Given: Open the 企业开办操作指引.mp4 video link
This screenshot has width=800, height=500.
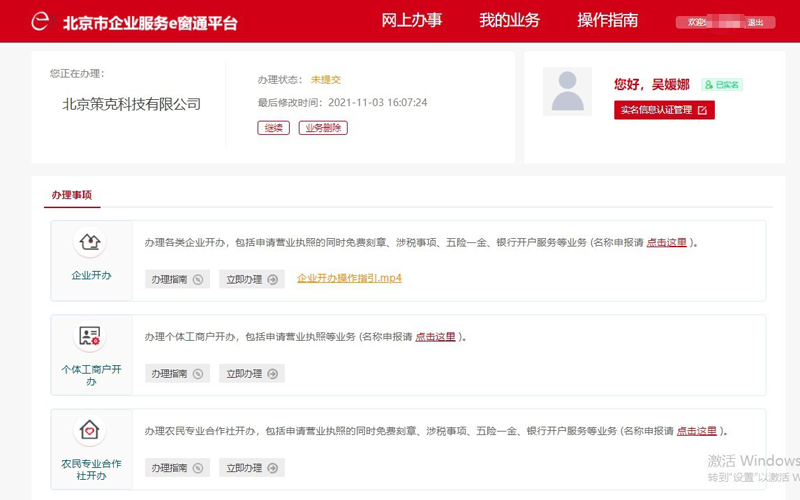Looking at the screenshot, I should tap(349, 278).
